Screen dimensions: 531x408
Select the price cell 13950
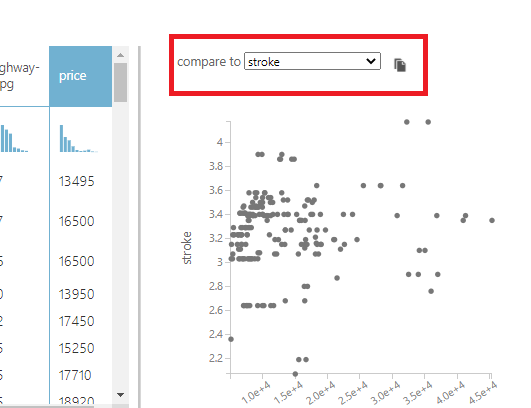(x=77, y=294)
